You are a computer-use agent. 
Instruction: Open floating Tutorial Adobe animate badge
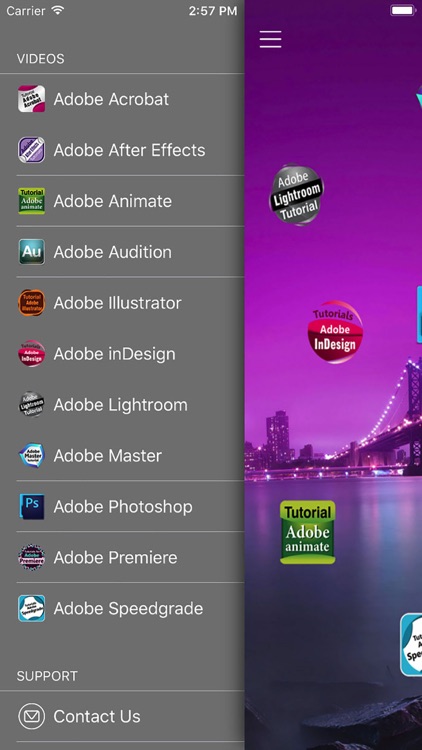pyautogui.click(x=308, y=532)
